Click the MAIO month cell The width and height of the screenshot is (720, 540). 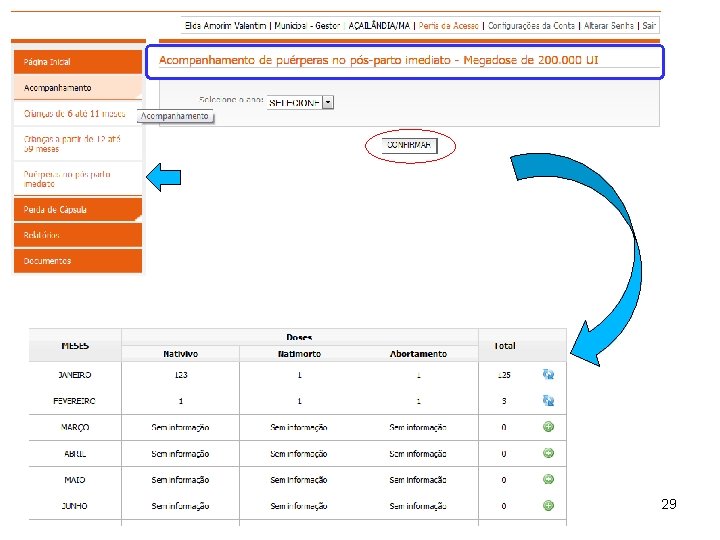pos(75,480)
